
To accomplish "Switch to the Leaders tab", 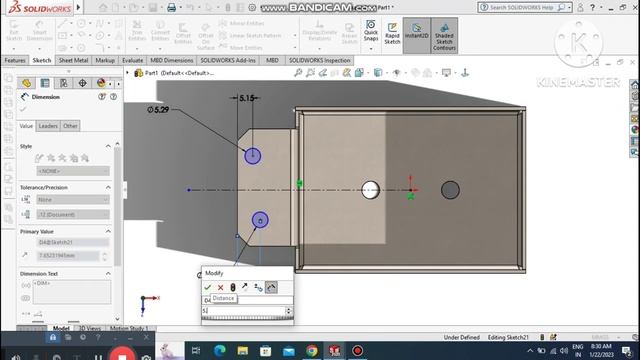I will pos(48,126).
